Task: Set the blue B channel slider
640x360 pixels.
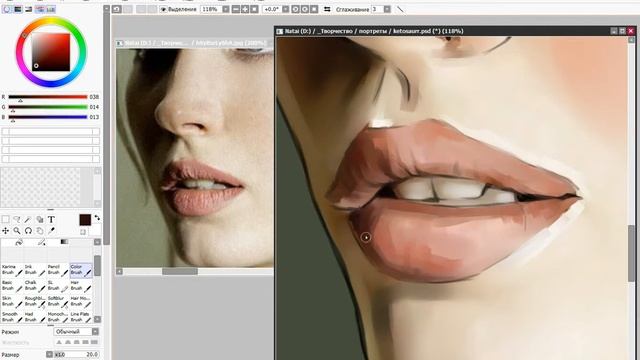Action: click(x=48, y=117)
